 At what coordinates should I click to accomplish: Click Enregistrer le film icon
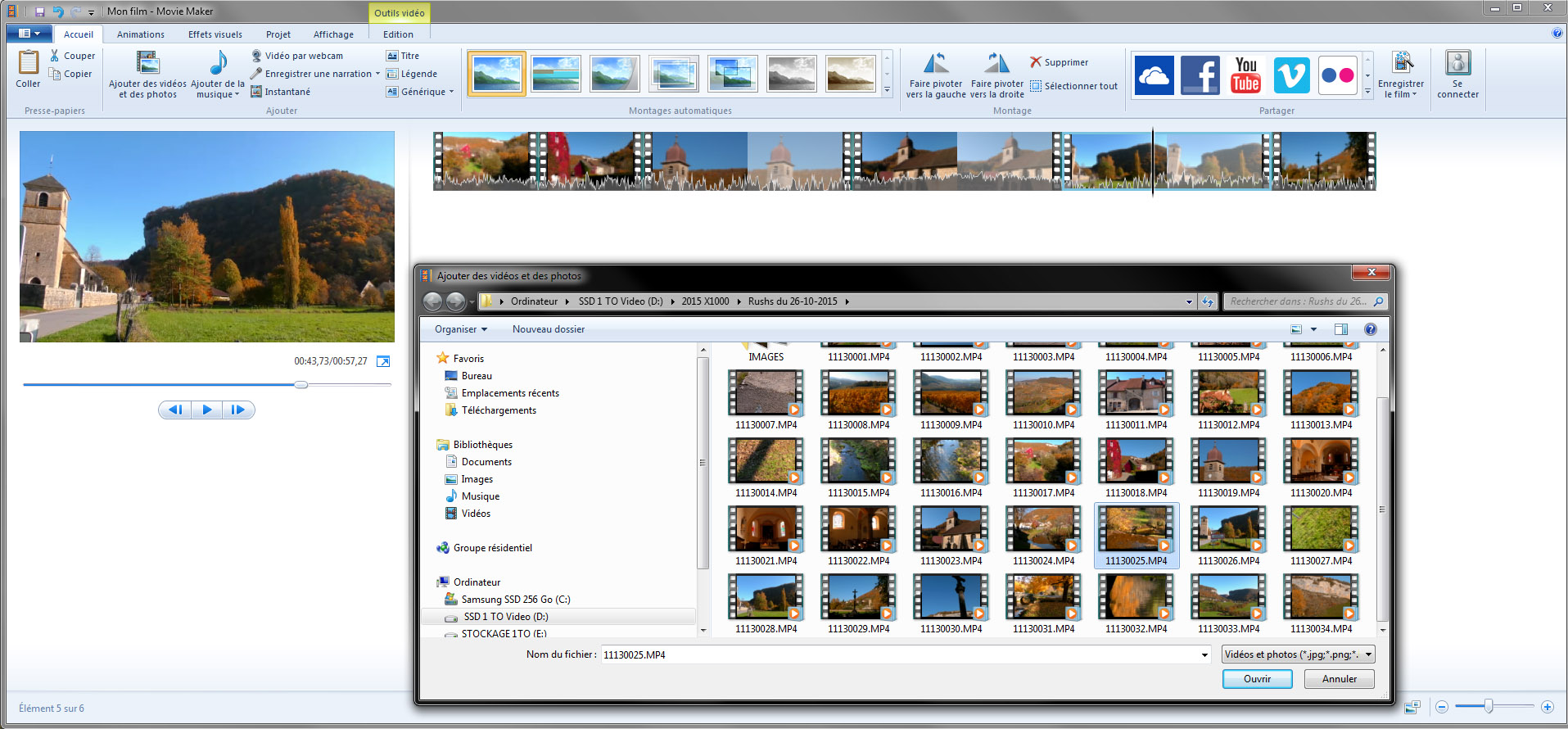1403,63
